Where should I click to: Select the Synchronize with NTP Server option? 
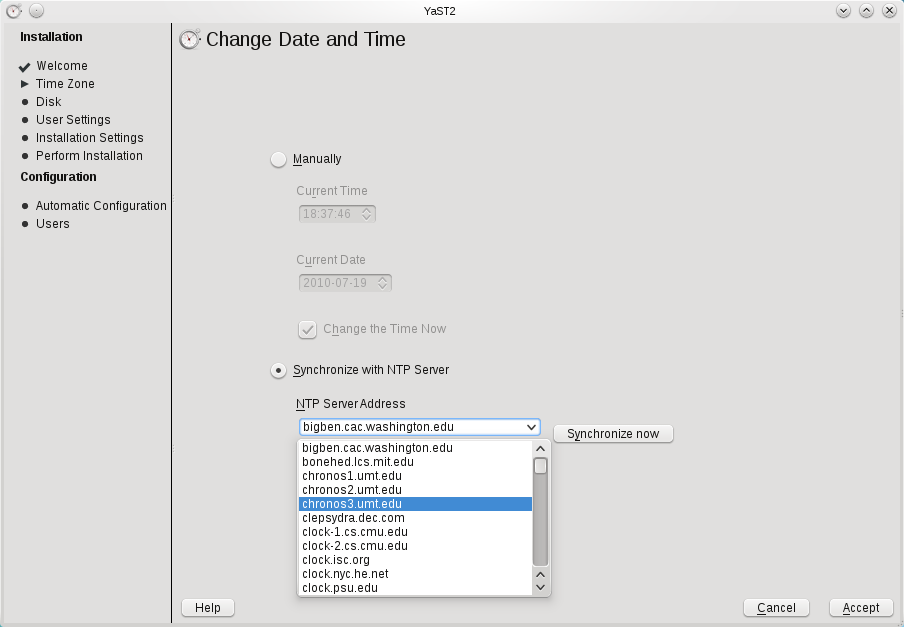[x=278, y=370]
